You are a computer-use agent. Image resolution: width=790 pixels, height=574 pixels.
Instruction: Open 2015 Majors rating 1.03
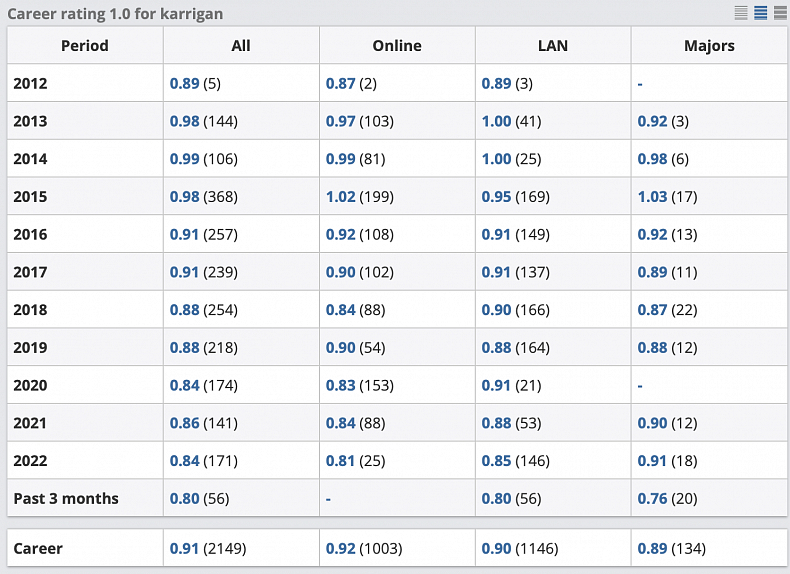point(652,197)
